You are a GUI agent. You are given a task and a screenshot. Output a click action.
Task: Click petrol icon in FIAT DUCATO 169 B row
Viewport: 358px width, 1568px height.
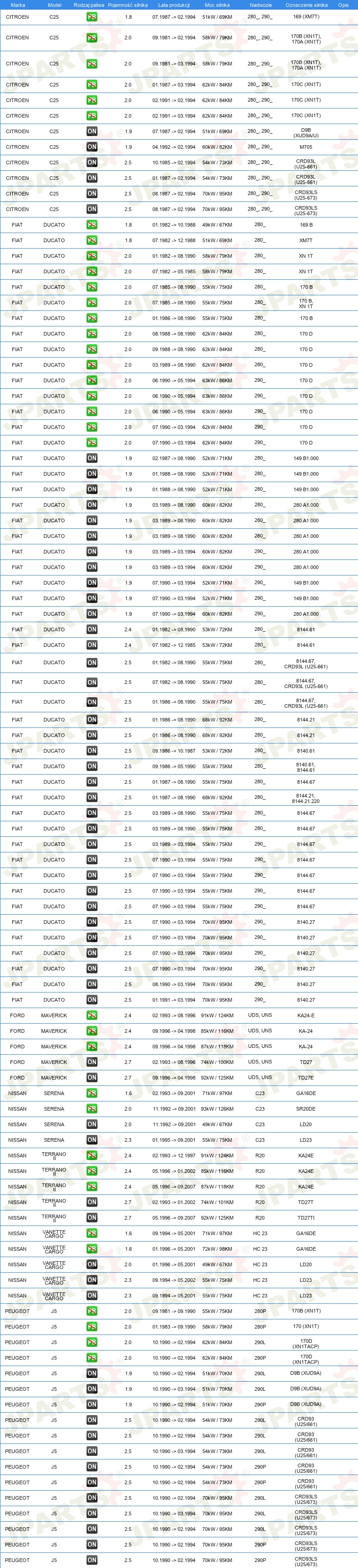91,225
